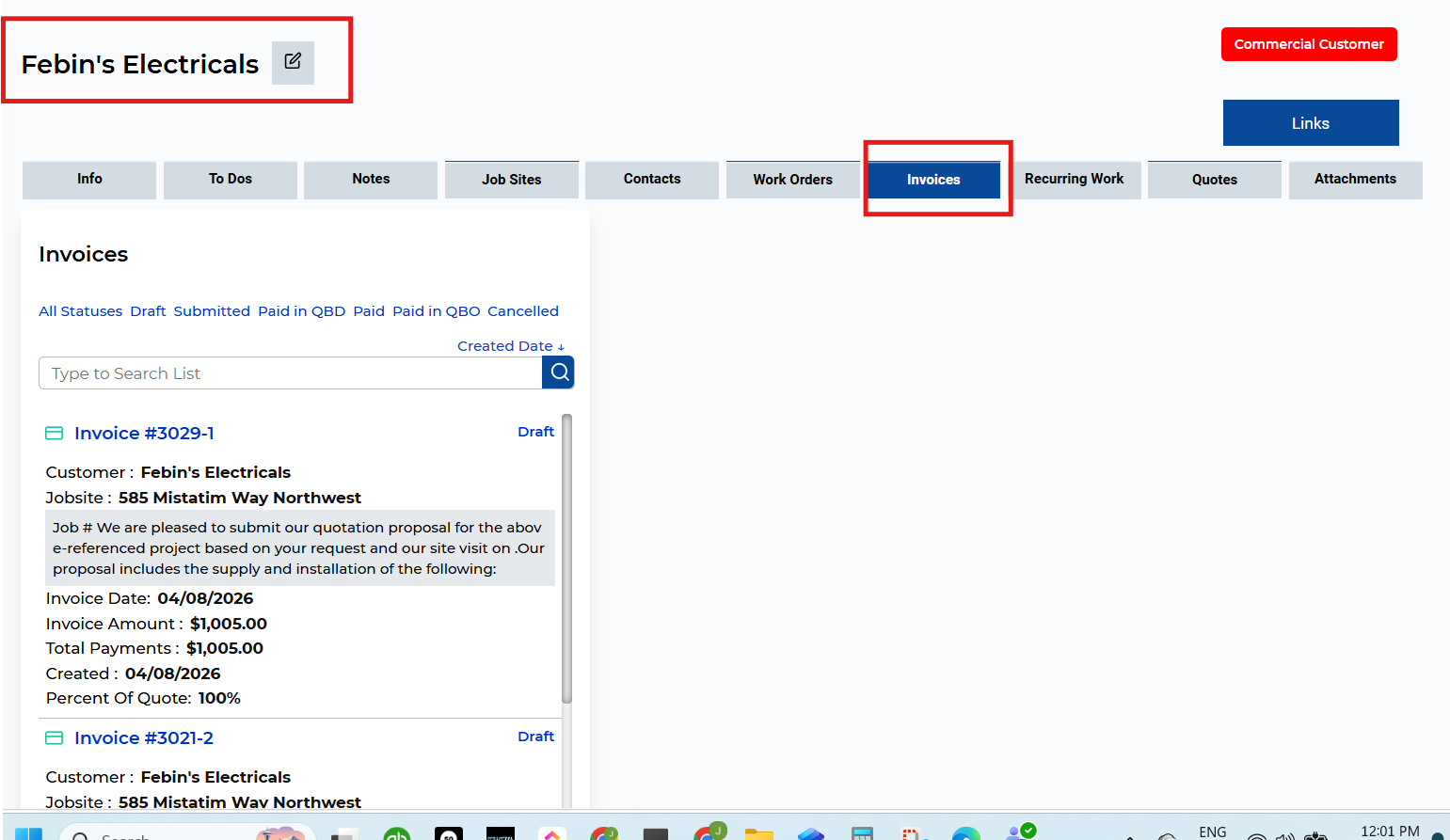
Task: Change sort order via Created Date
Action: pyautogui.click(x=510, y=346)
